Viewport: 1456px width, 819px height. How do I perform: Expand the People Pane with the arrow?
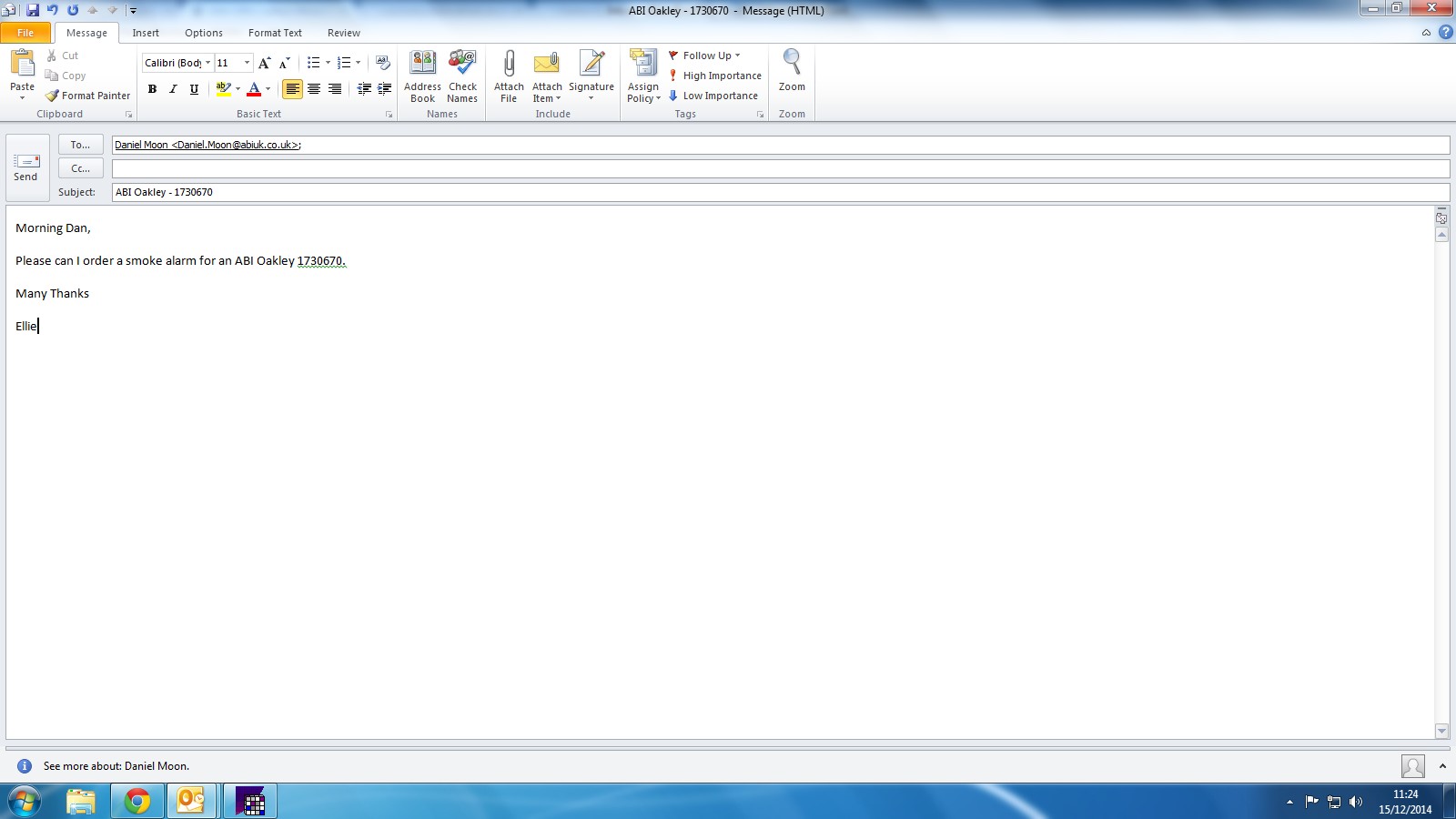pyautogui.click(x=1442, y=766)
